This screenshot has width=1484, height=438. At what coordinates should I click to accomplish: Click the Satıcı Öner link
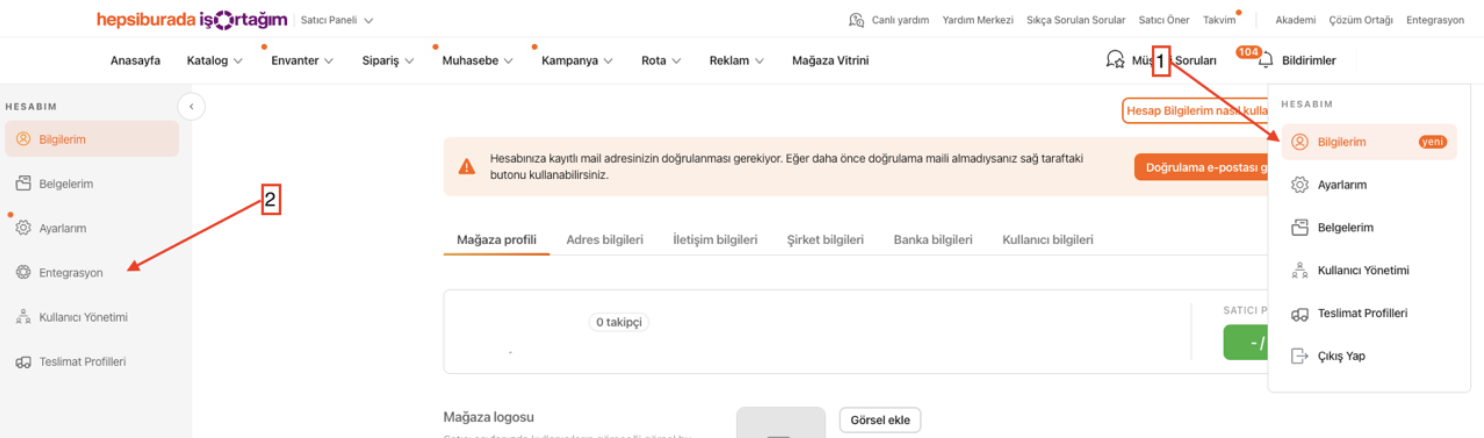pos(1164,20)
